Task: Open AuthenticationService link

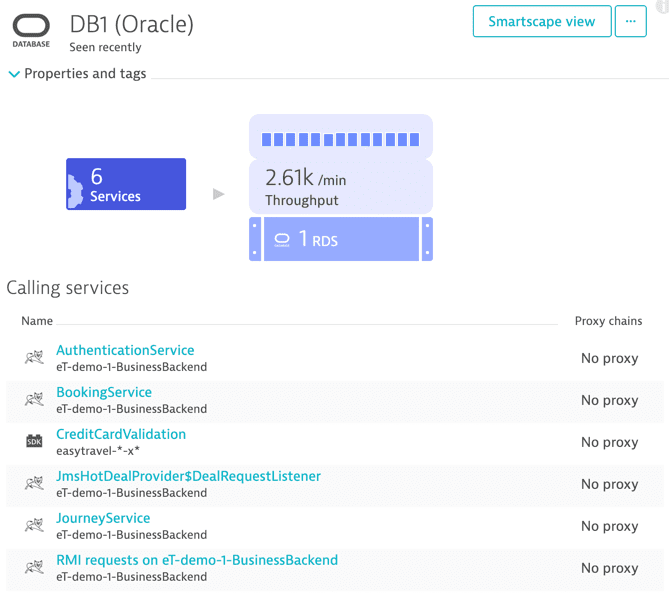Action: (125, 350)
